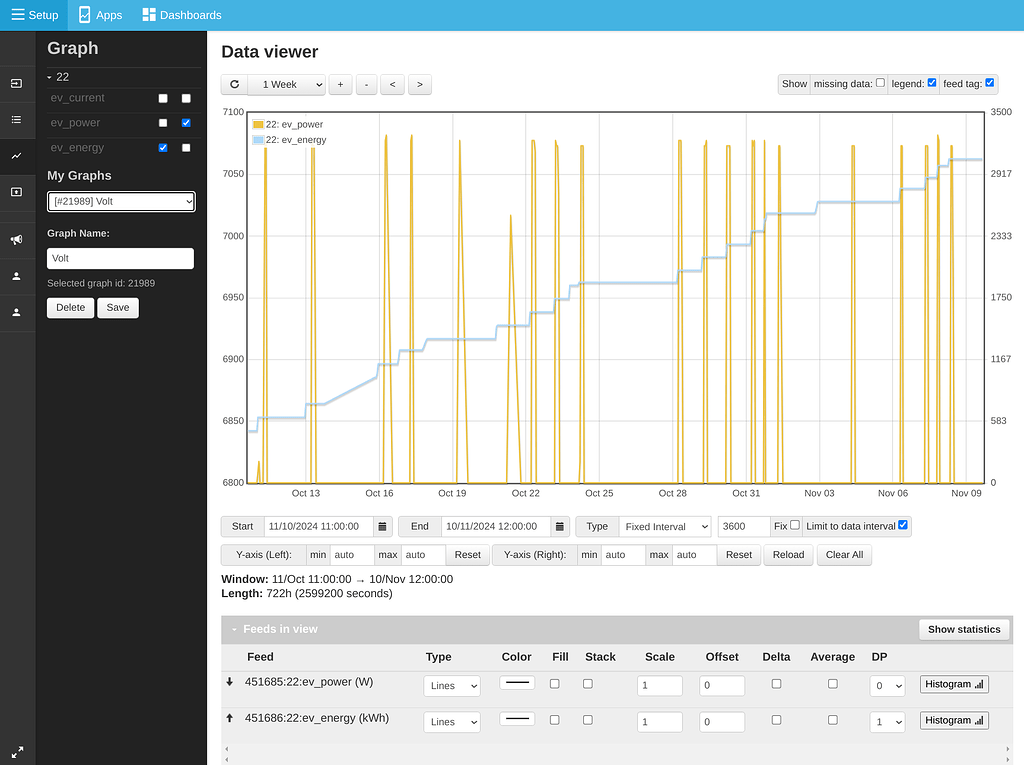Enable the missing data checkbox

880,83
